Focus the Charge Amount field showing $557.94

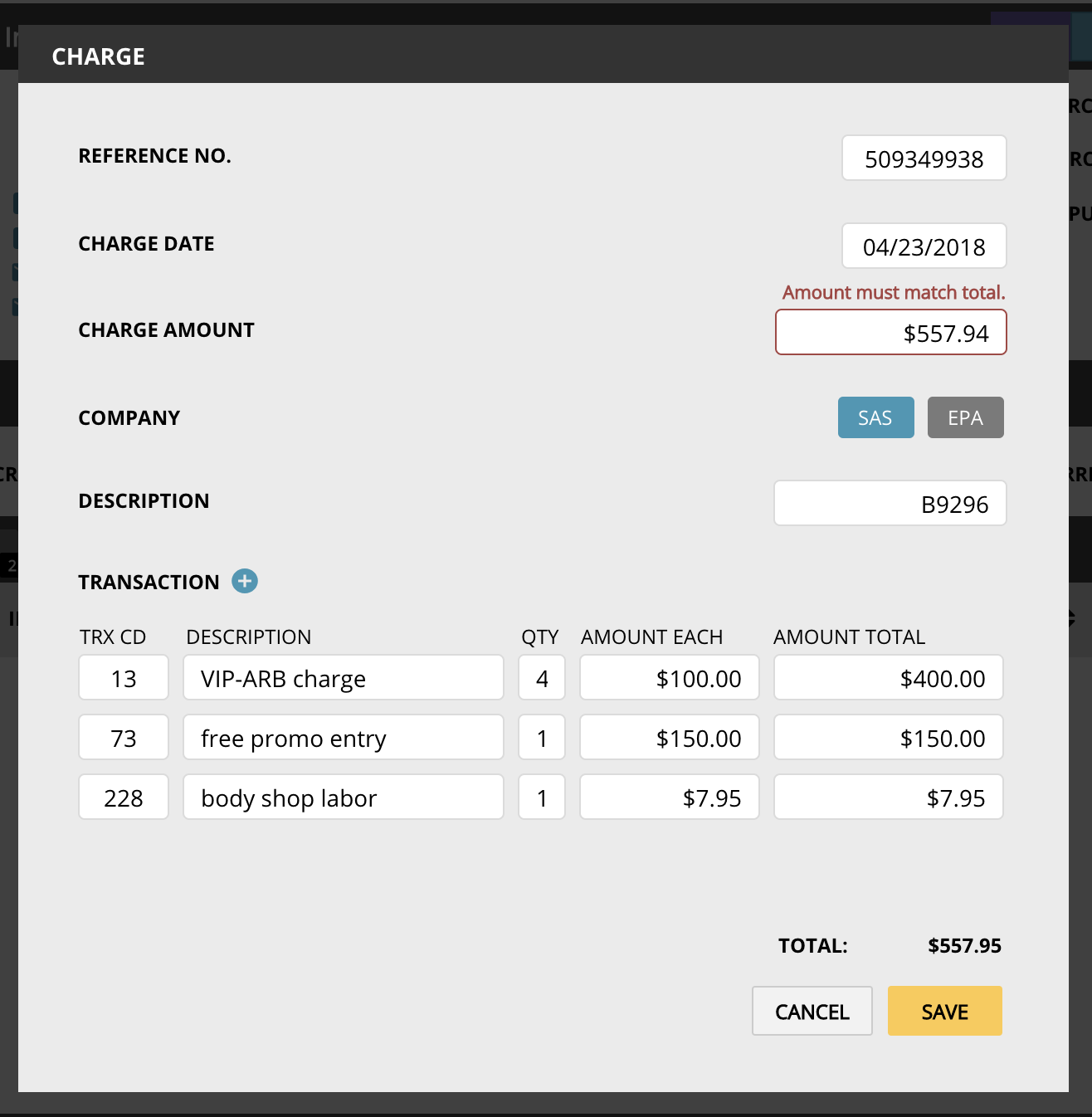click(890, 333)
